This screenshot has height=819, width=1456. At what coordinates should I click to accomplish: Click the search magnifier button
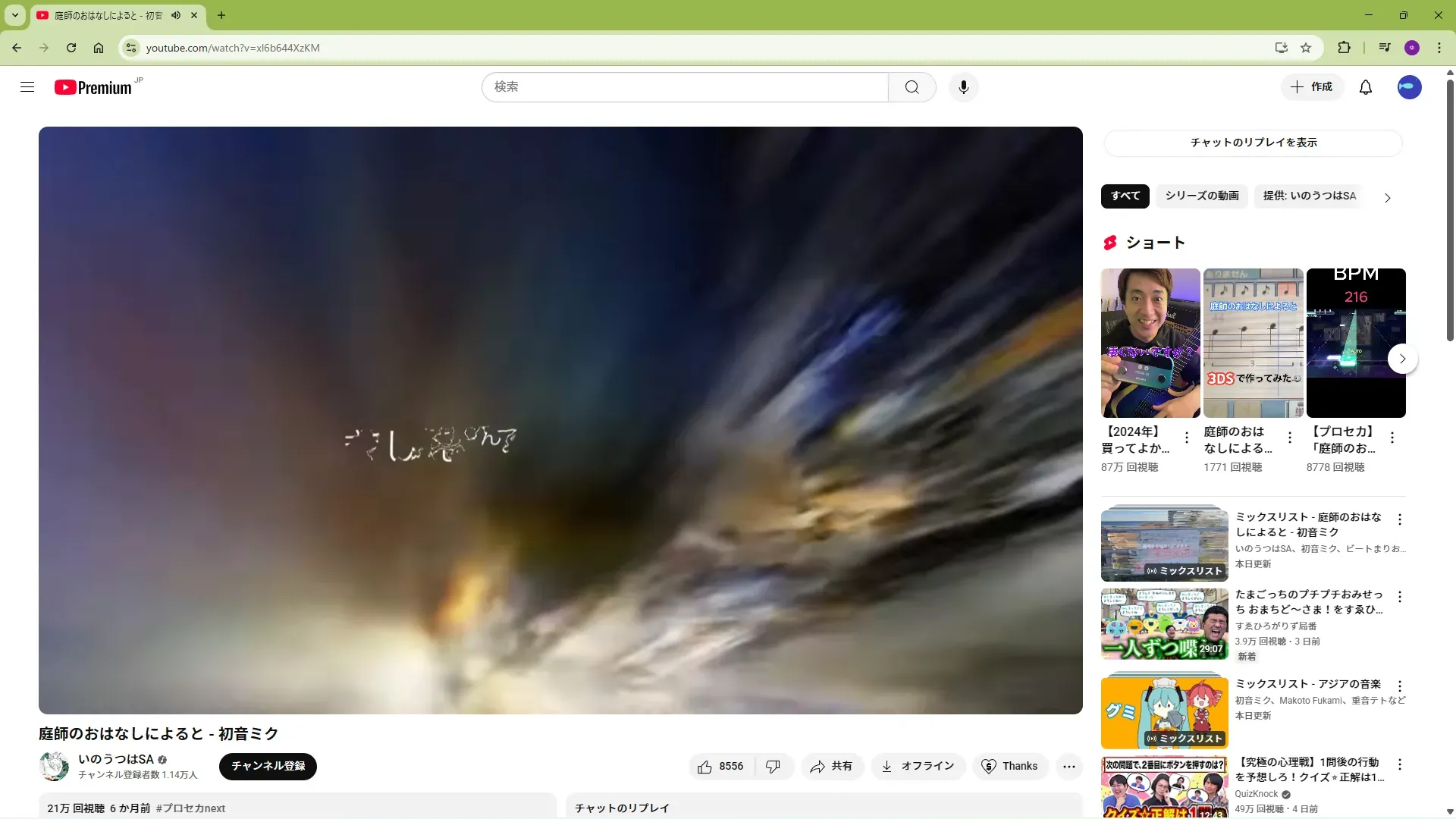(x=912, y=87)
